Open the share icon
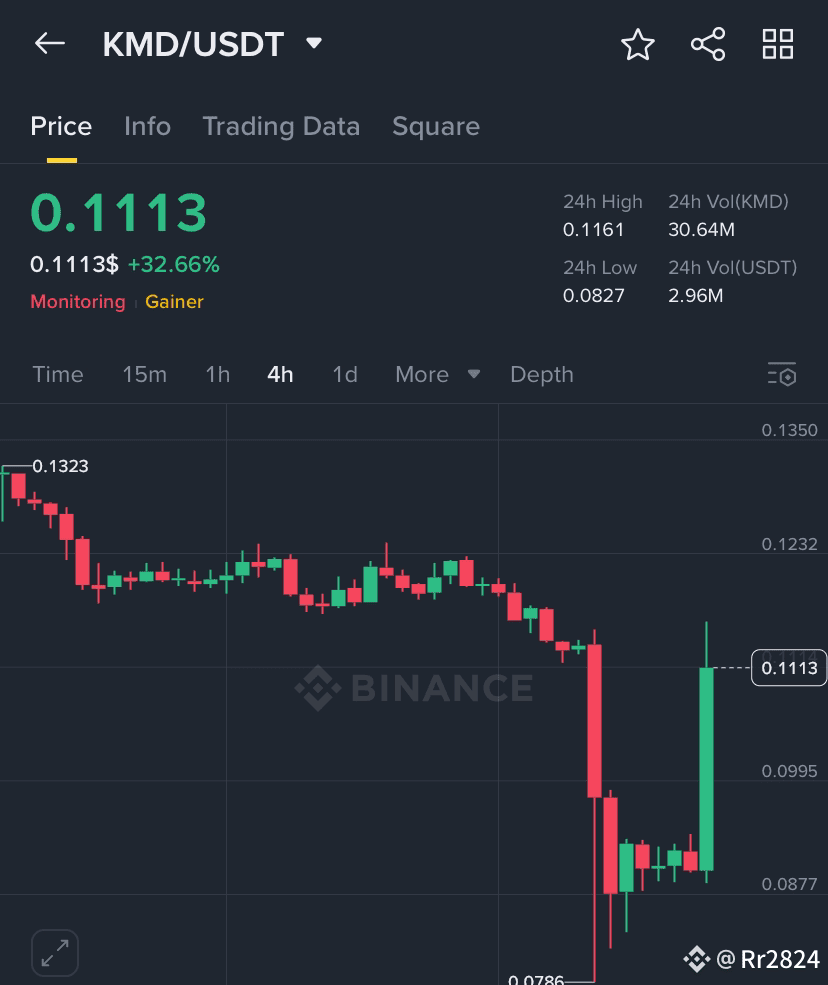The width and height of the screenshot is (828, 985). 708,45
